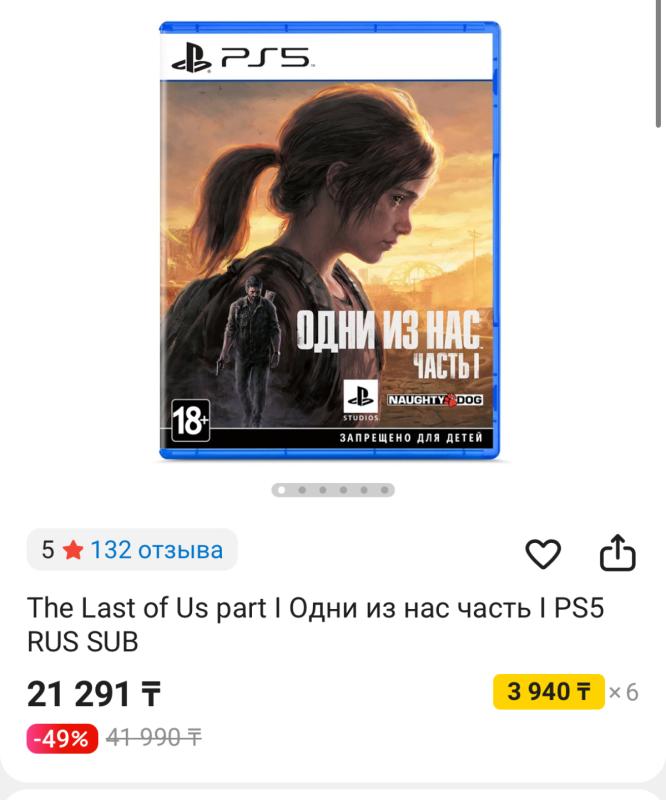The height and width of the screenshot is (800, 666).
Task: Click the crossed-out 41 990 ₸ old price
Action: pyautogui.click(x=154, y=738)
